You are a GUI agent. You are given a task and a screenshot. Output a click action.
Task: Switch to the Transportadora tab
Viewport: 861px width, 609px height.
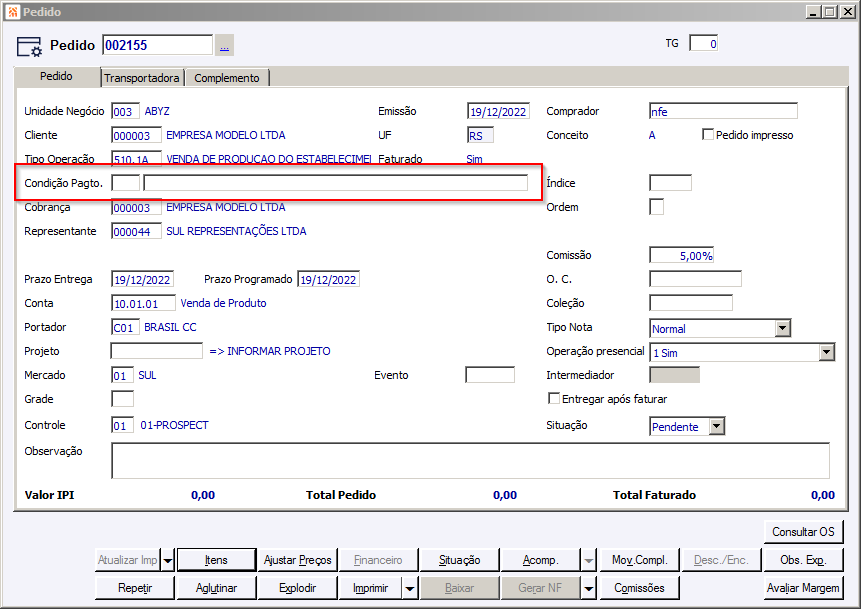pos(142,78)
